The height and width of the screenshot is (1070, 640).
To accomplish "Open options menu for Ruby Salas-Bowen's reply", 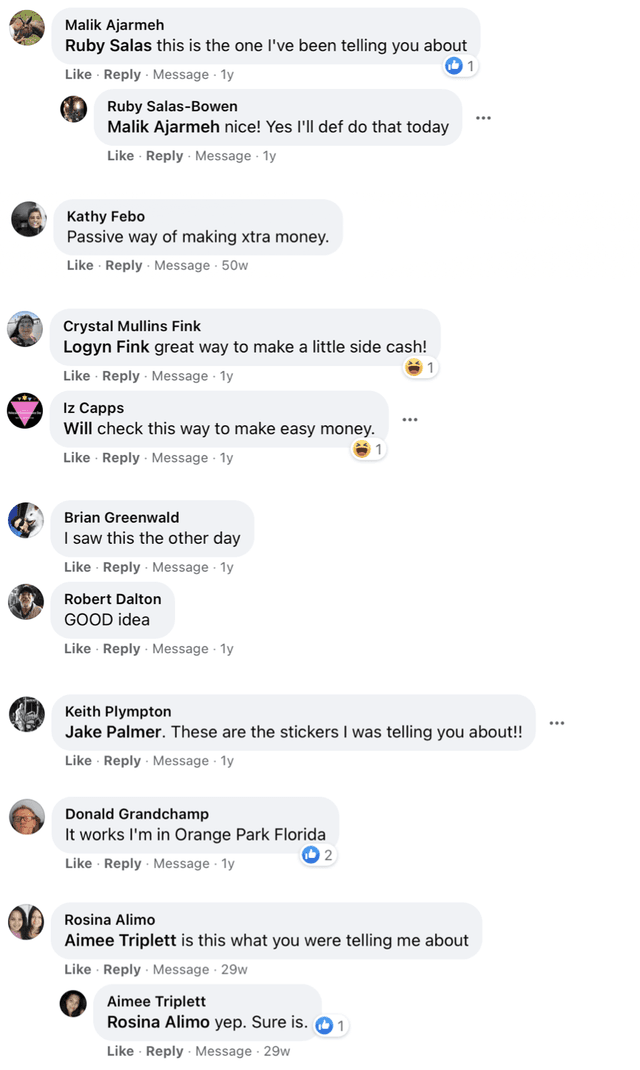I will (x=483, y=118).
